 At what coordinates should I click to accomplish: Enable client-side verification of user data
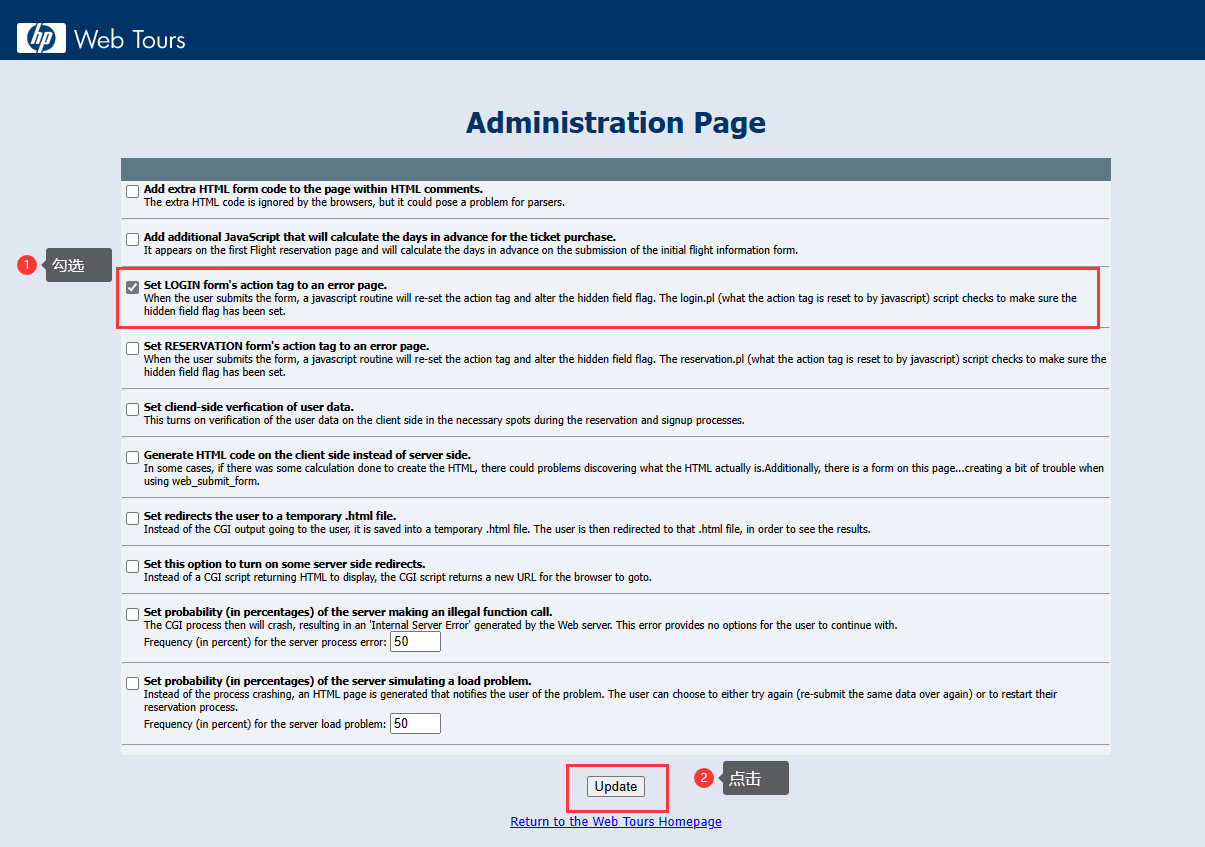pos(132,409)
